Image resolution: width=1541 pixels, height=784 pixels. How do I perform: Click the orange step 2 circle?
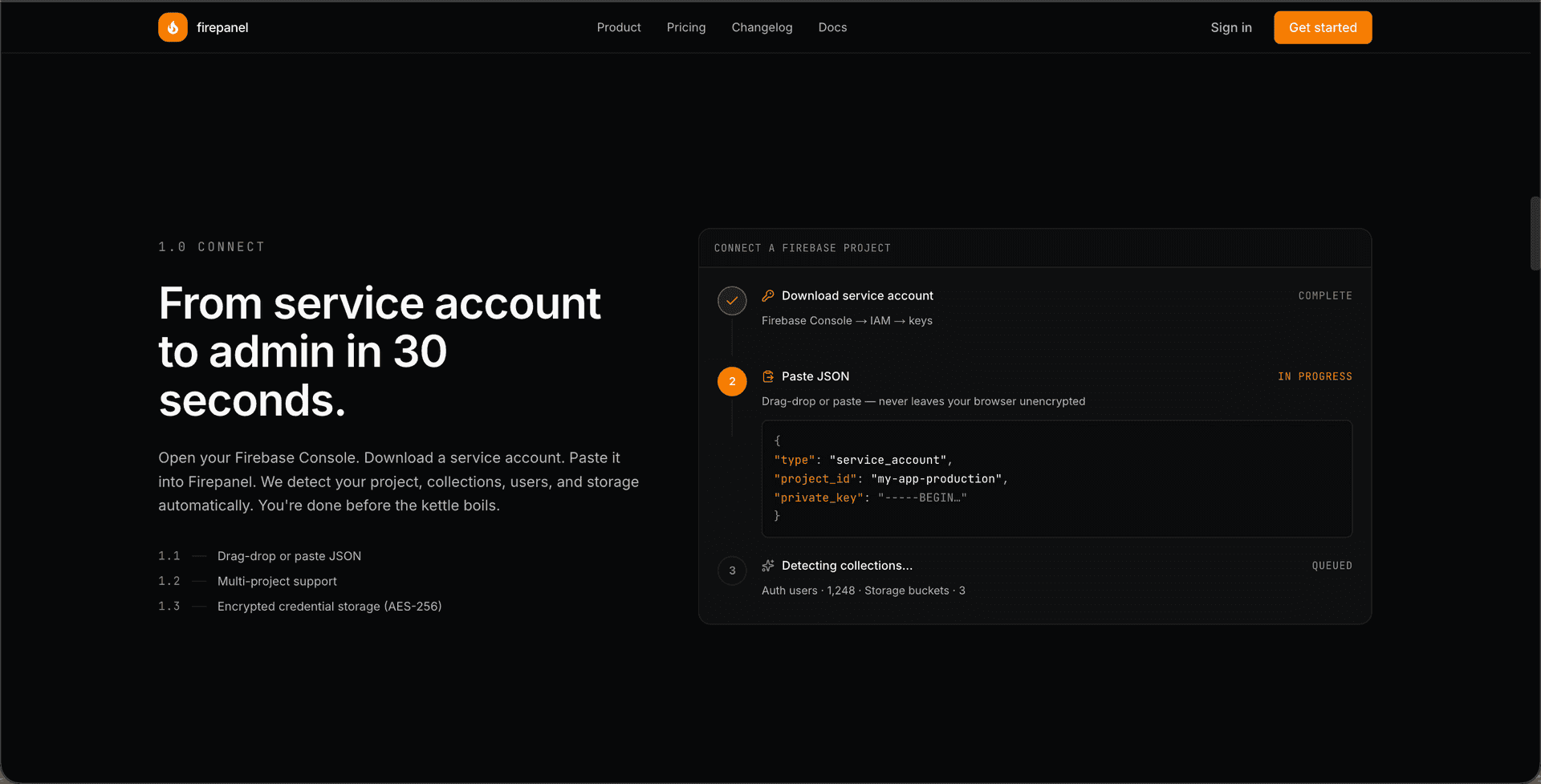732,381
